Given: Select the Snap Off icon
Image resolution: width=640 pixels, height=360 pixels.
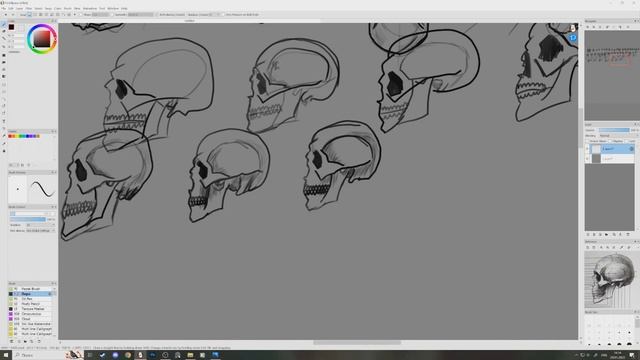Looking at the screenshot, I should click(x=29, y=15).
